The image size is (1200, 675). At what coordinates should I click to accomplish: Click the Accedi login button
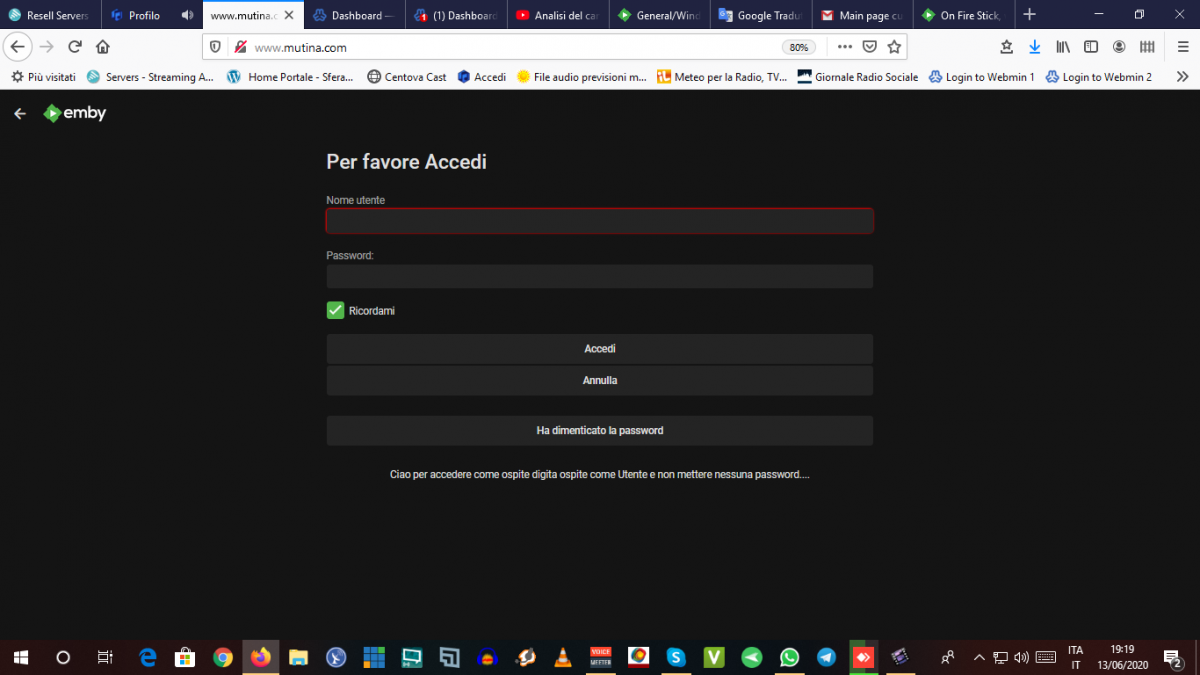point(600,349)
